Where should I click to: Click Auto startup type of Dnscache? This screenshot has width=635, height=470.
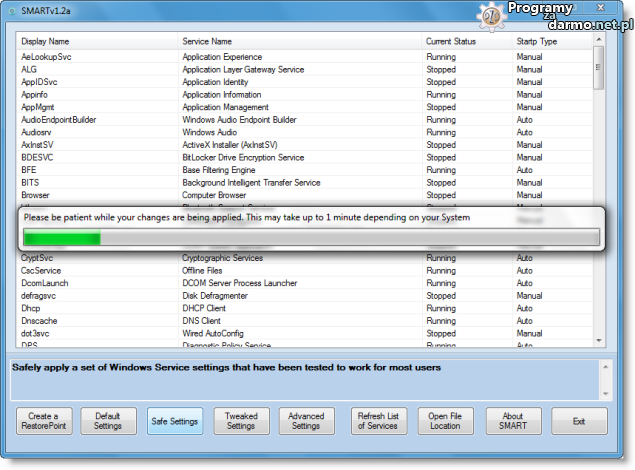(x=524, y=321)
